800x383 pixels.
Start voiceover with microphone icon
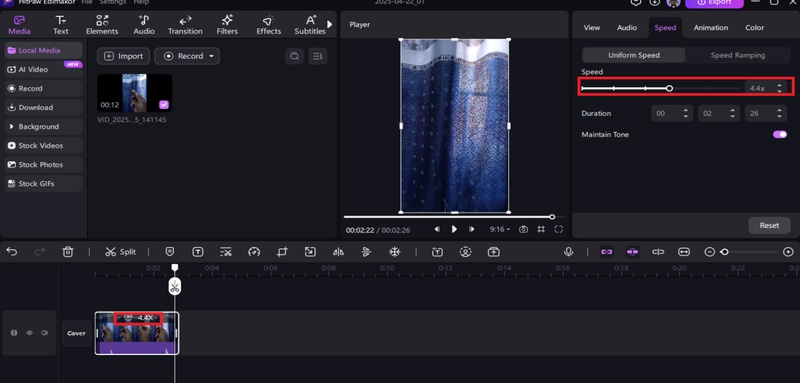(x=568, y=252)
